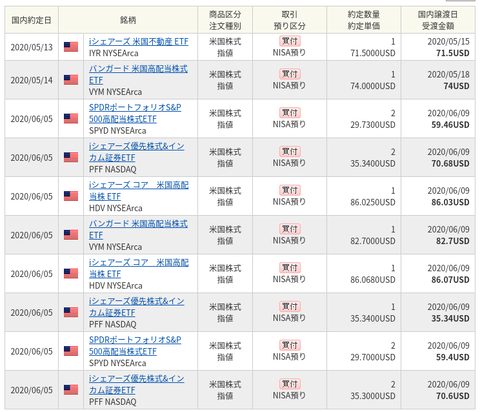Select the 74USD amount
The height and width of the screenshot is (412, 480).
click(456, 86)
